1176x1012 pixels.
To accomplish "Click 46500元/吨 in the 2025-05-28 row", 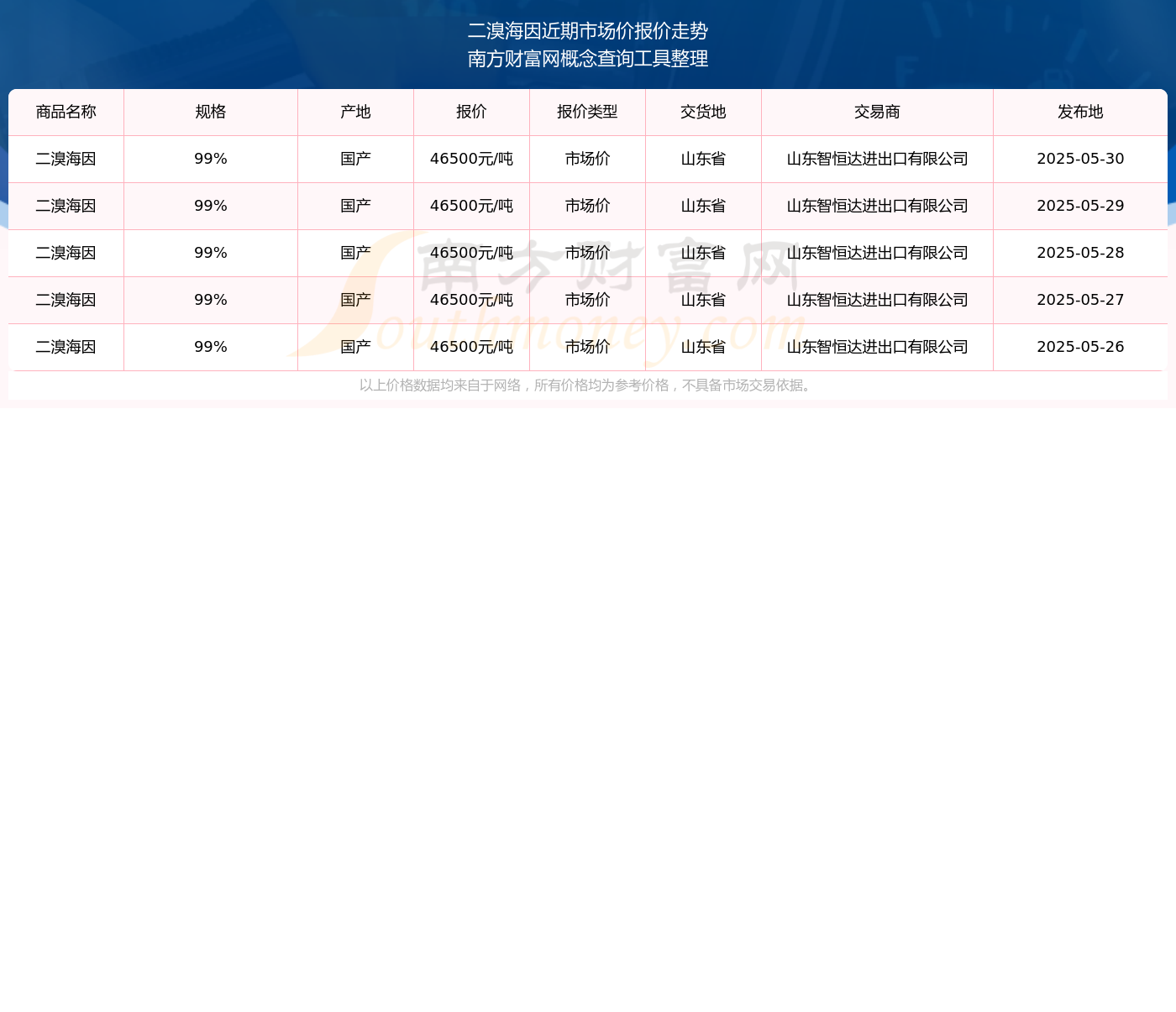I will pyautogui.click(x=471, y=253).
